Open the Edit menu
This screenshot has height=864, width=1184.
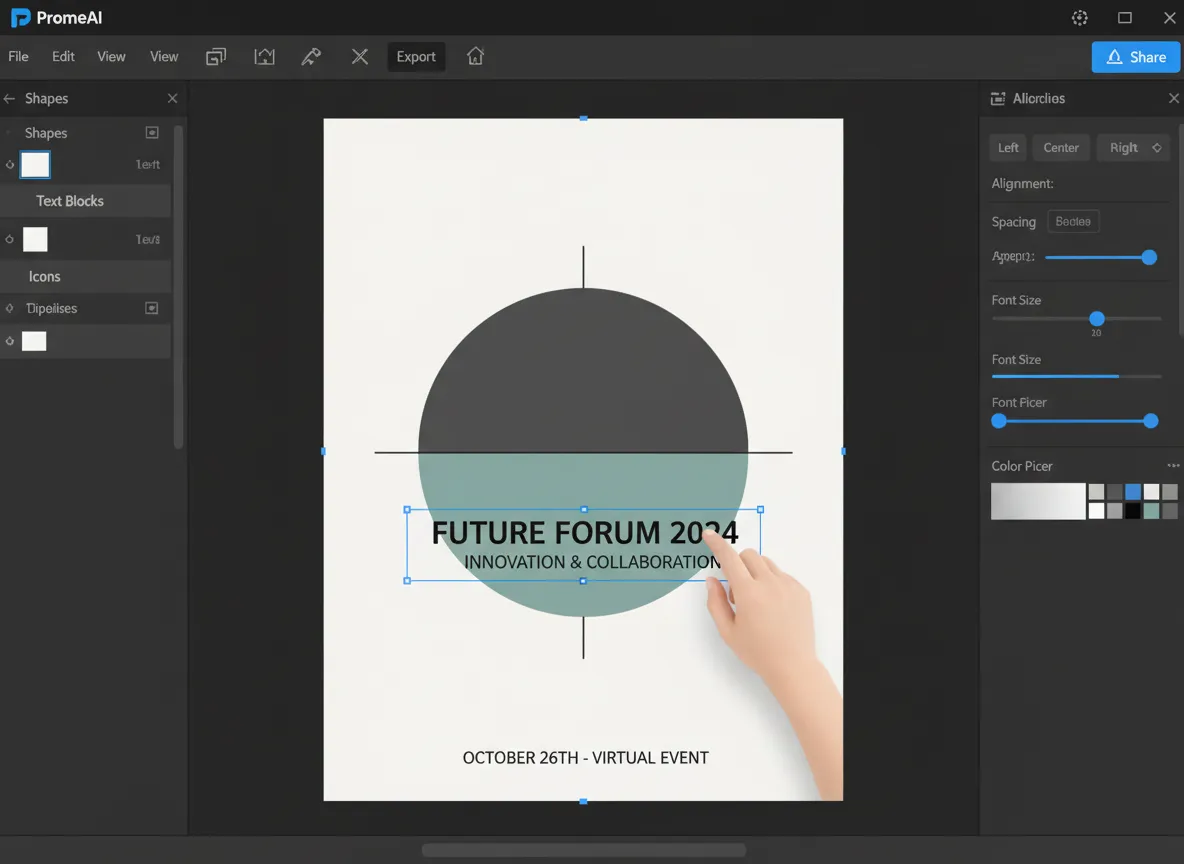(x=62, y=56)
